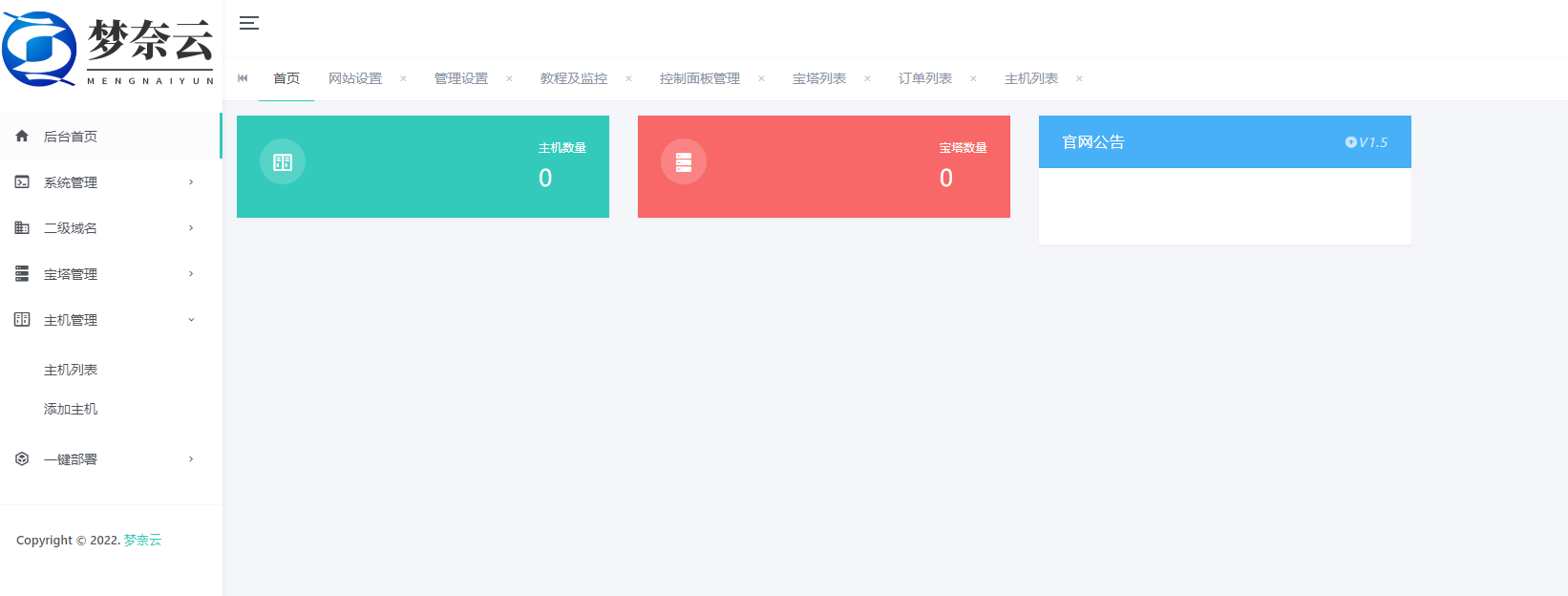This screenshot has height=596, width=1568.
Task: Click the round server icon in the 宝塔数量 card
Action: 684,162
